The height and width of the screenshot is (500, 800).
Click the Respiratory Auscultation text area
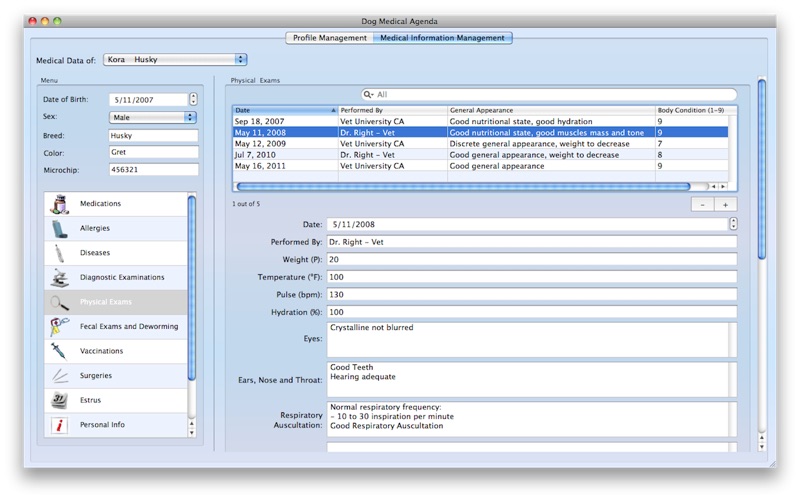point(532,419)
